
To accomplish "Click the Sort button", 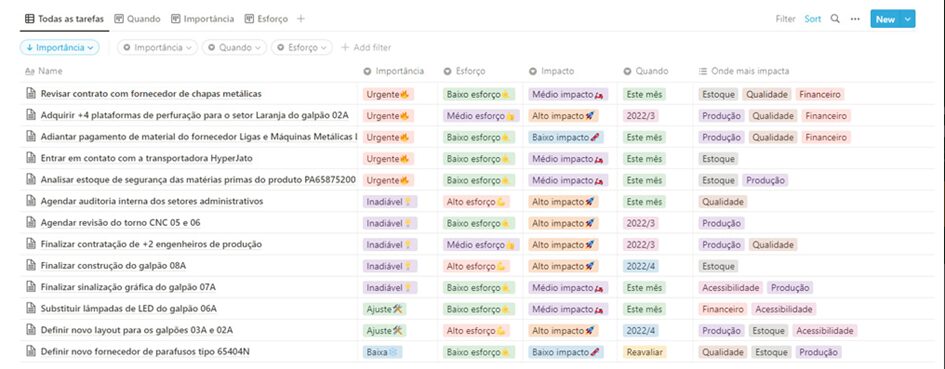I will pyautogui.click(x=812, y=19).
